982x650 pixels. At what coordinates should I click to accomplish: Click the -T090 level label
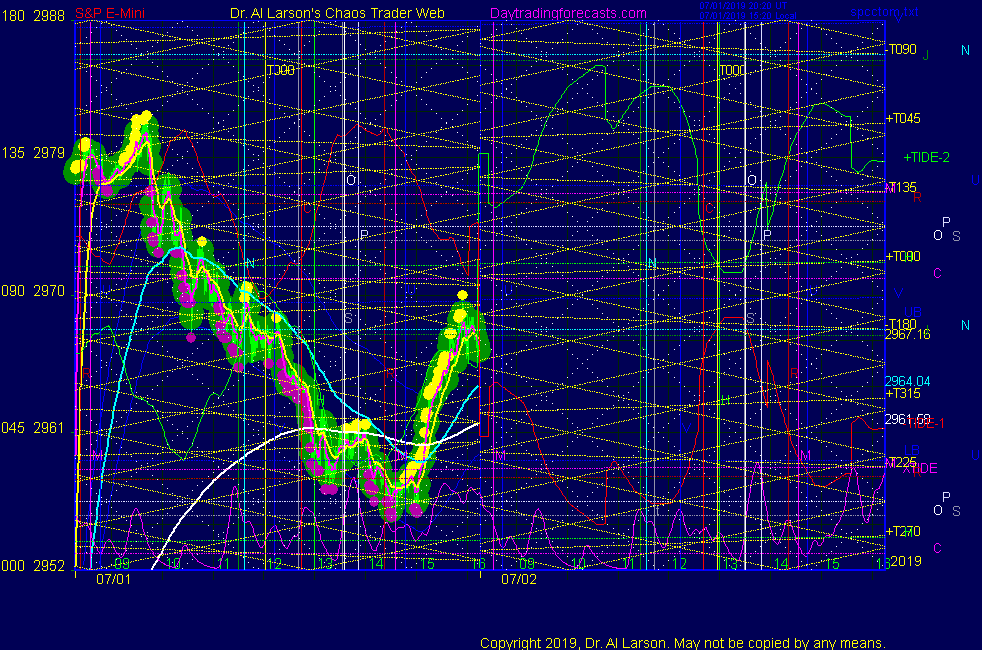902,49
